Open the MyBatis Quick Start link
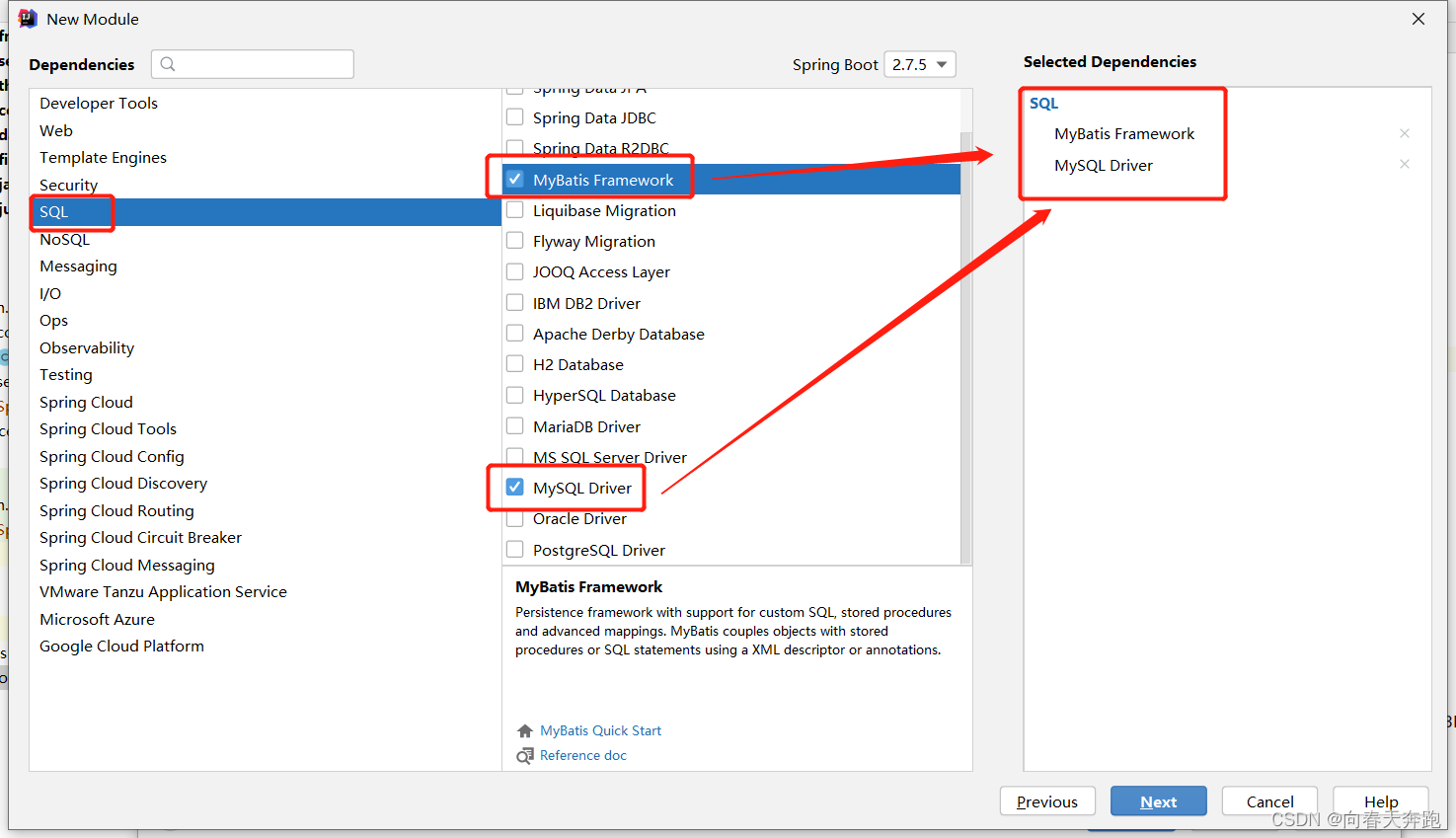 600,731
